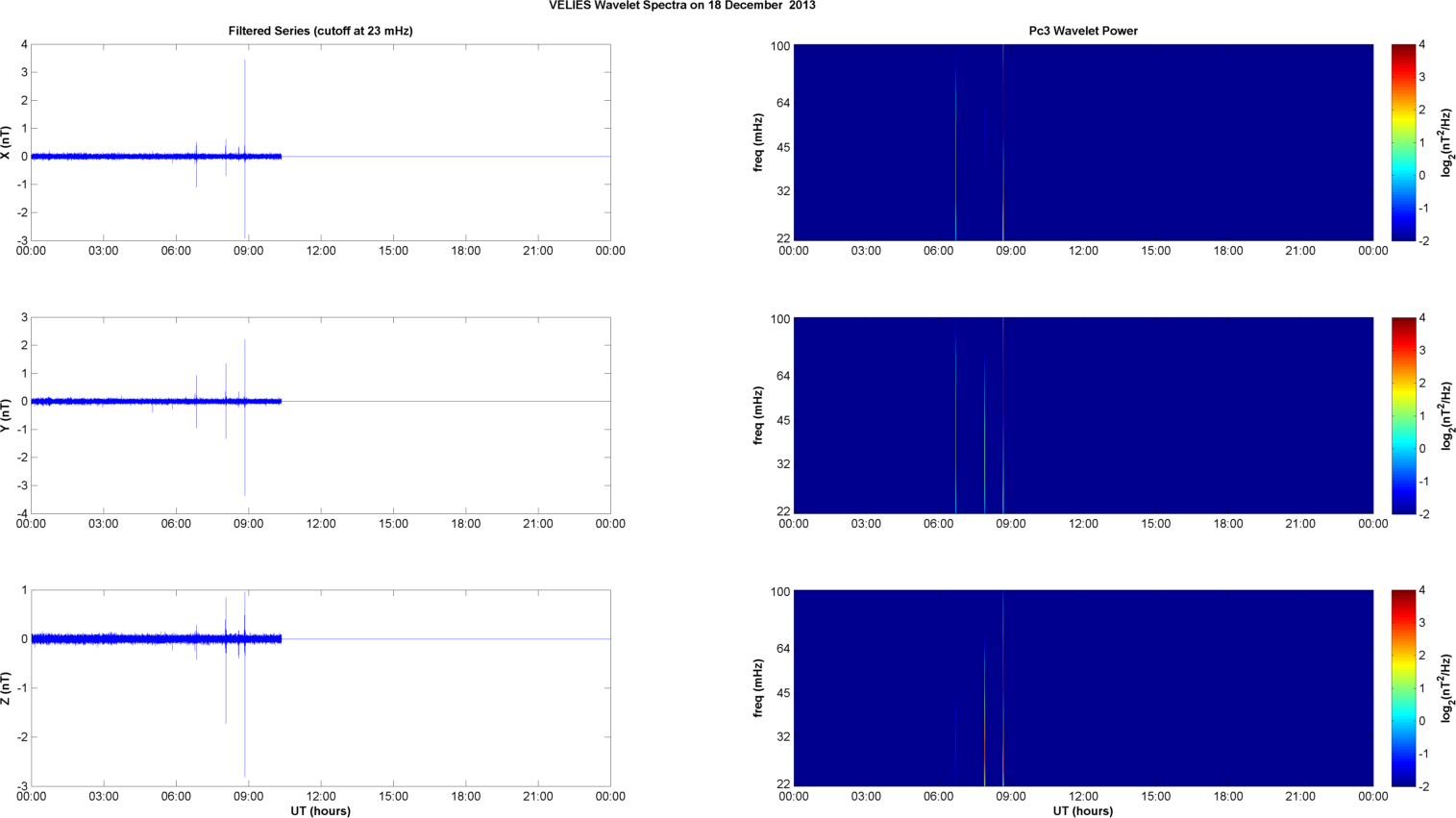Click the 15:00 tick label under the top wavelet plot

(1156, 251)
